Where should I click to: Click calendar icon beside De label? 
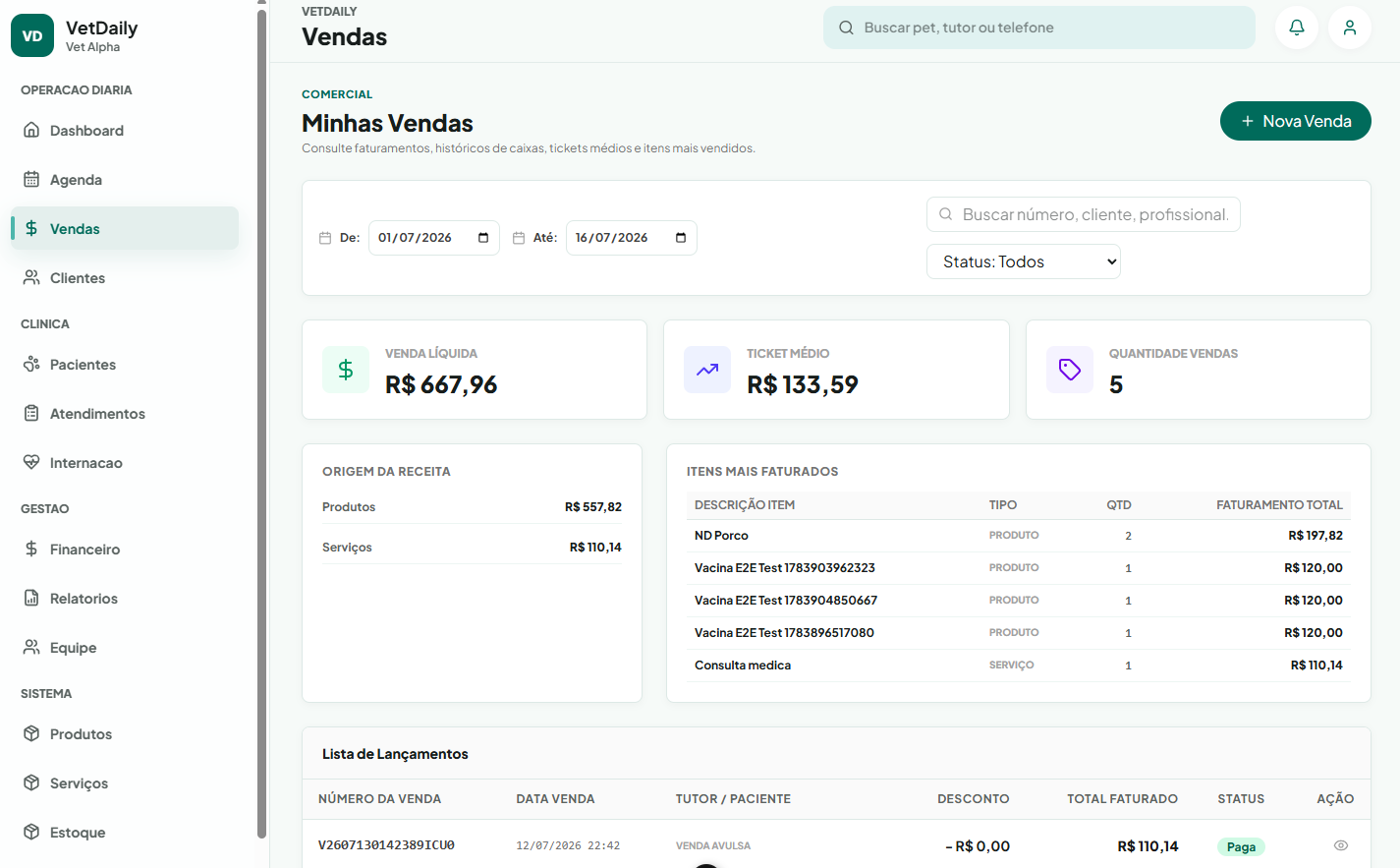coord(325,238)
